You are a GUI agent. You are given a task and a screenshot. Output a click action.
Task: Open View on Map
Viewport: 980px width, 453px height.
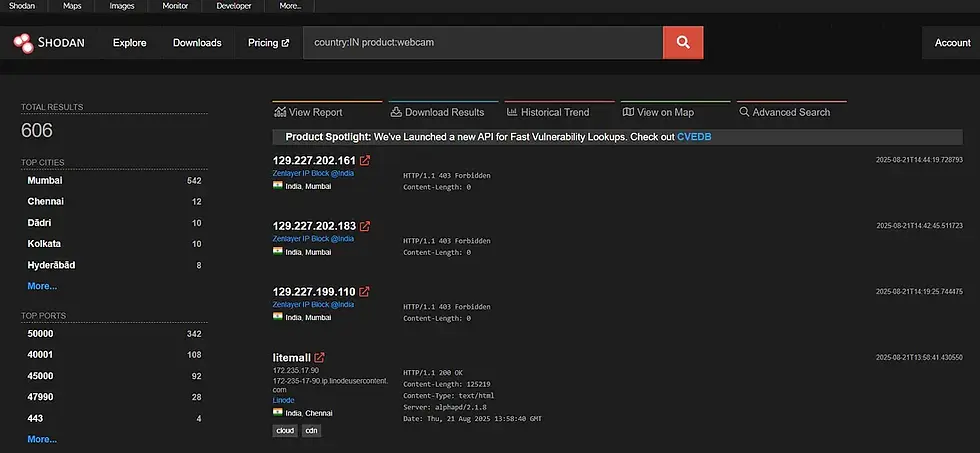665,112
